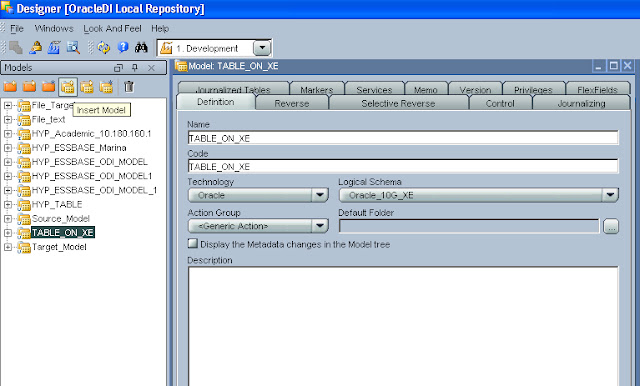Viewport: 640px width, 386px height.
Task: Click the table-with-magnifier toolbar icon
Action: click(x=73, y=48)
